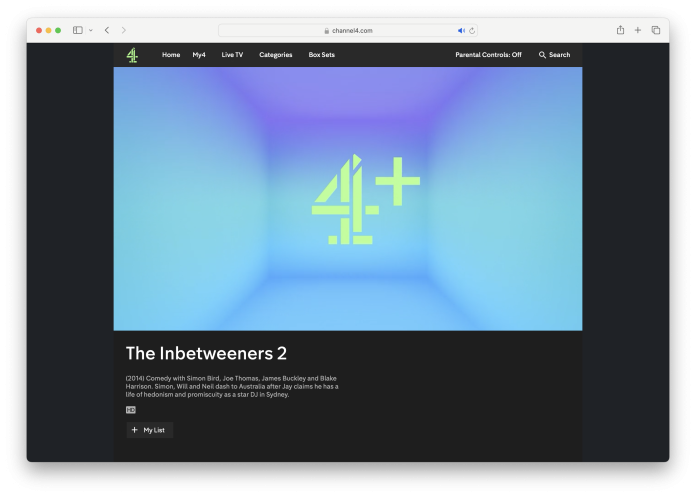
Task: Go to My4 section
Action: (x=199, y=55)
